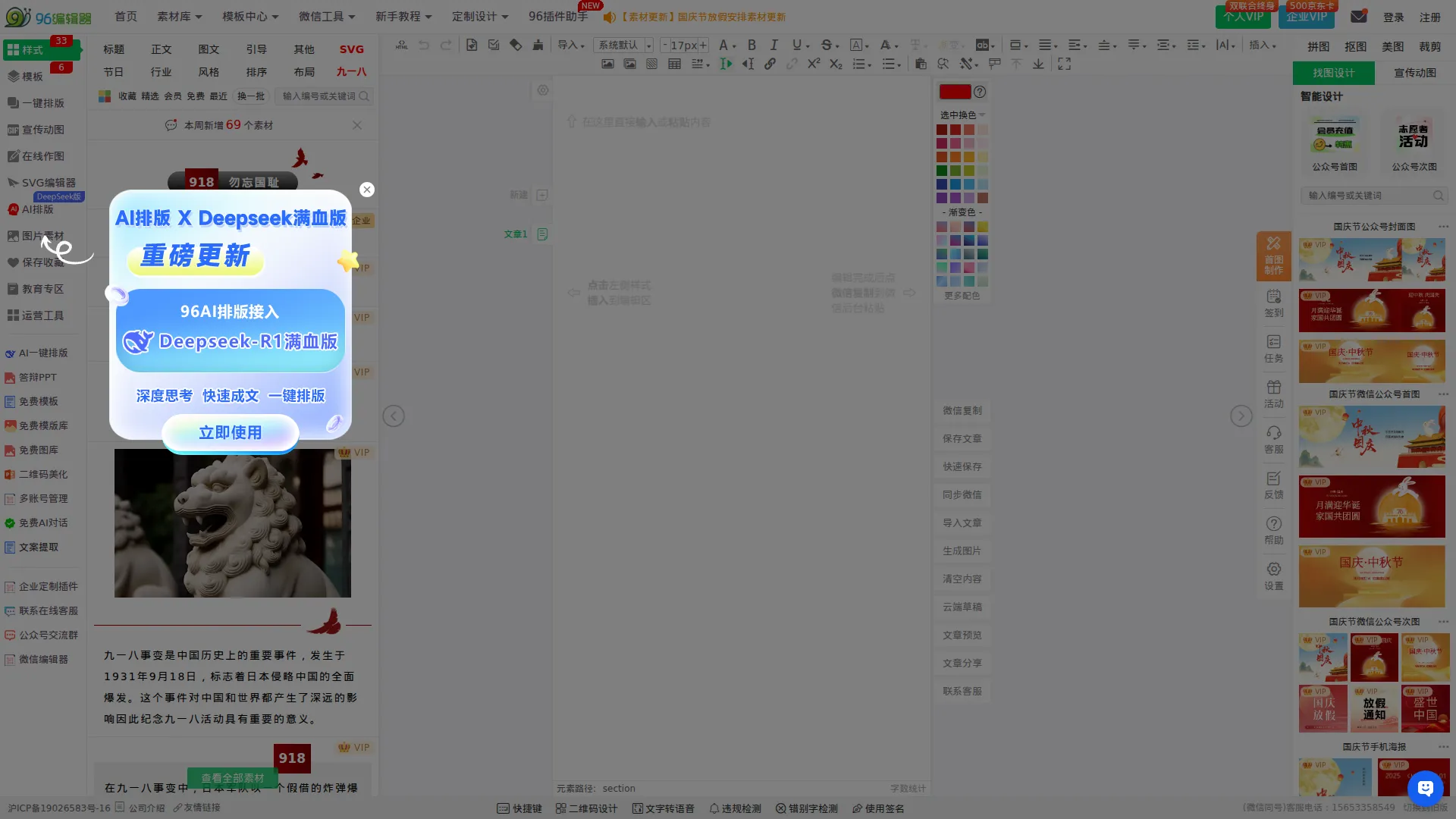The image size is (1456, 819).
Task: Insert an image via single picture icon
Action: [607, 64]
